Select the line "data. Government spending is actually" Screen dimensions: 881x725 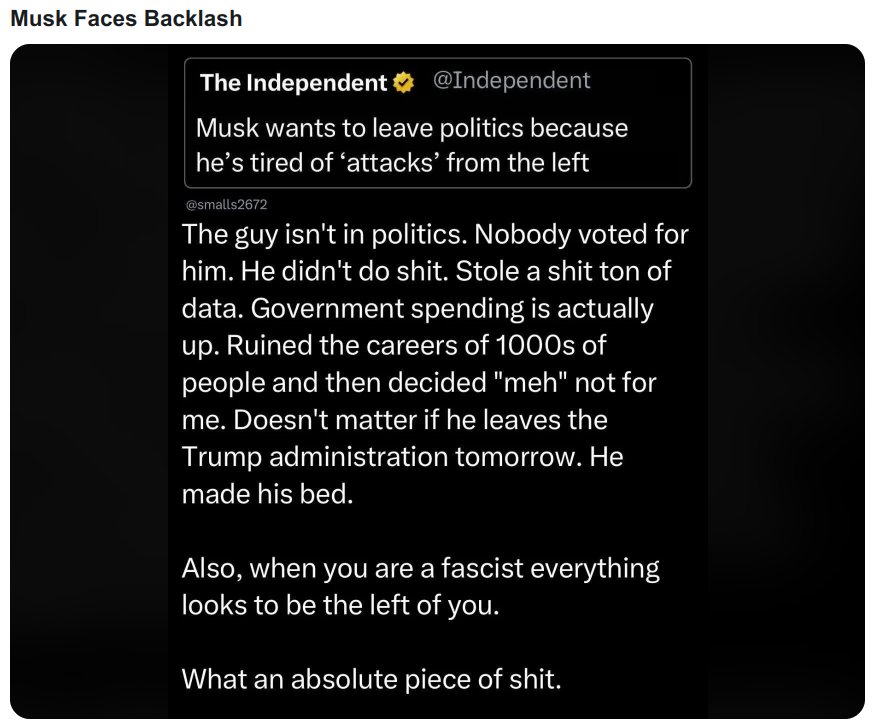coord(417,309)
